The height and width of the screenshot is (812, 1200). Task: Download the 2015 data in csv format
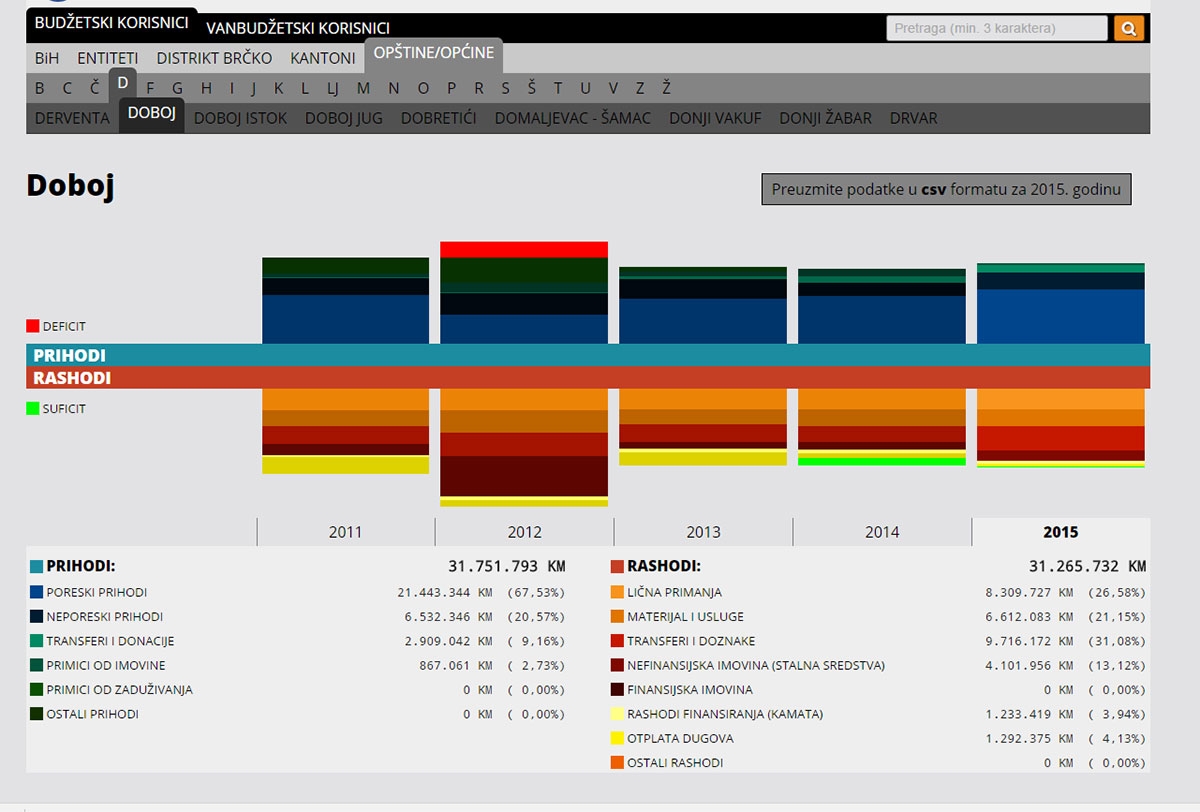point(946,189)
